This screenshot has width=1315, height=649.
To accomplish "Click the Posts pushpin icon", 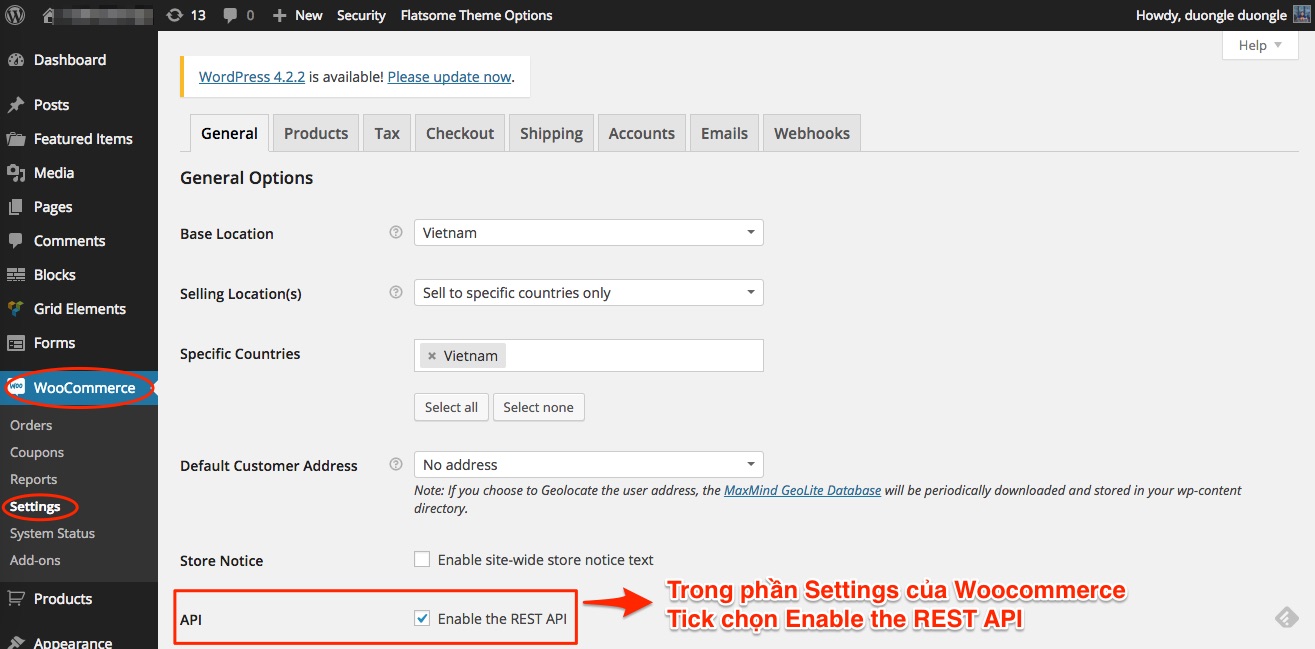I will coord(16,105).
